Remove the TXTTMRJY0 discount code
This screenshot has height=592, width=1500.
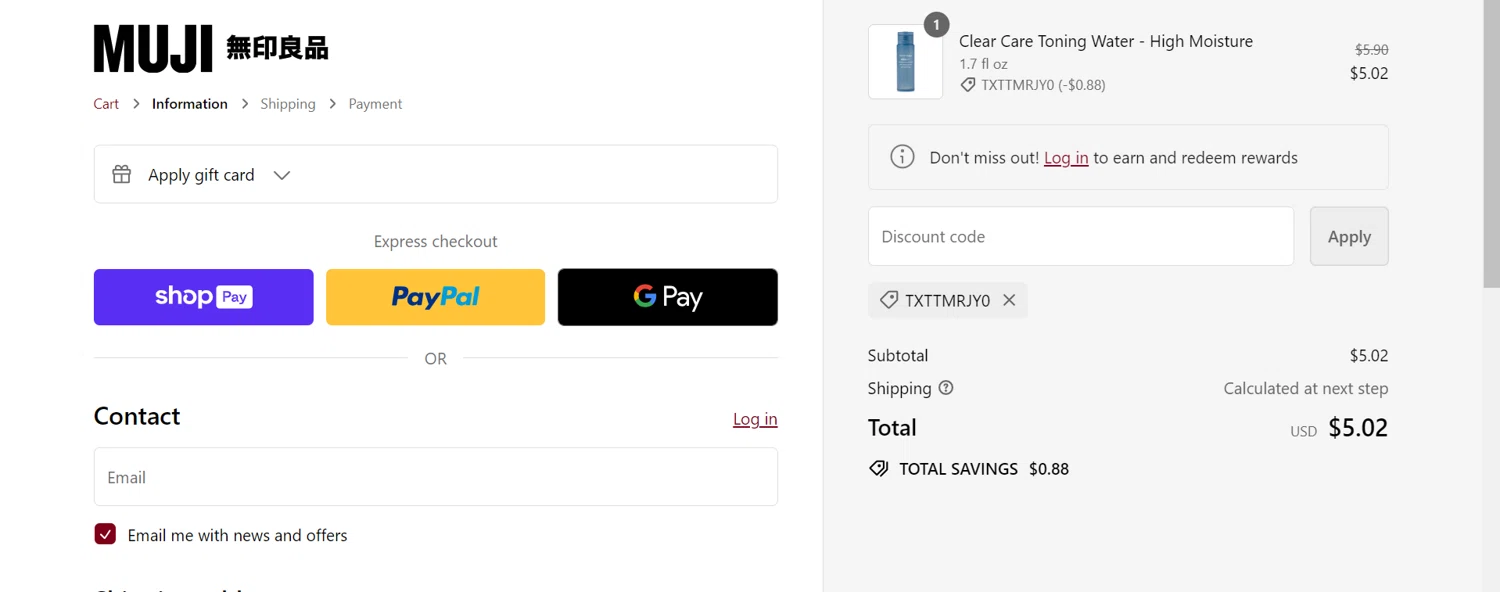[1009, 300]
